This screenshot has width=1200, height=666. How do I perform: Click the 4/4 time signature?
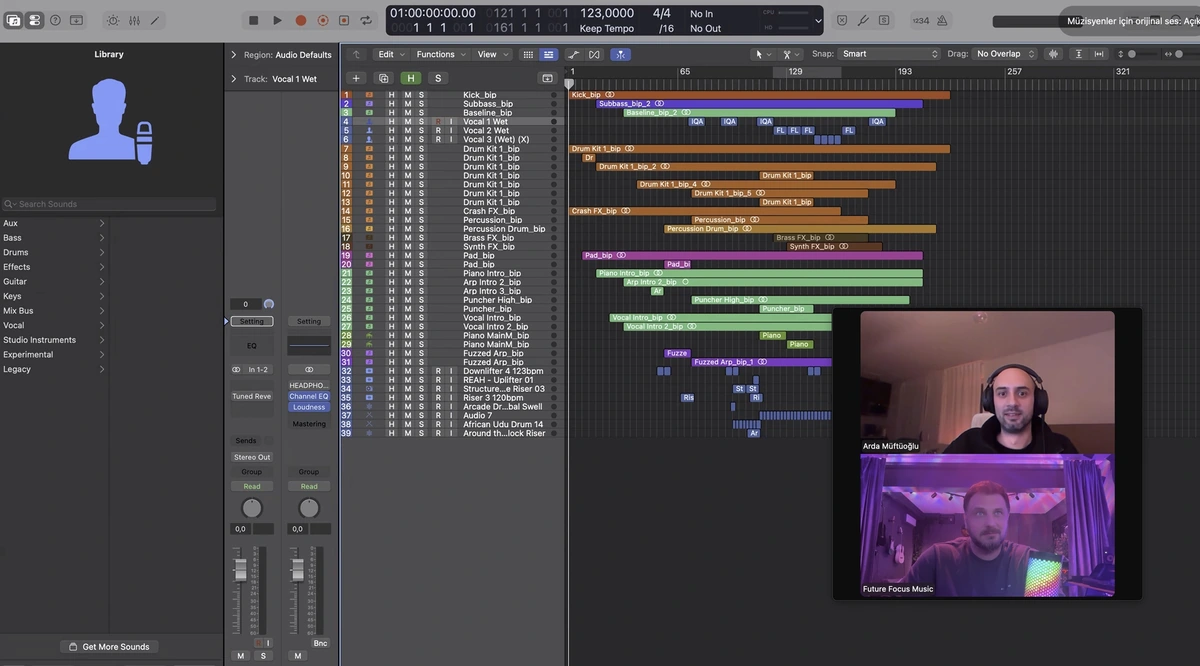tap(662, 13)
